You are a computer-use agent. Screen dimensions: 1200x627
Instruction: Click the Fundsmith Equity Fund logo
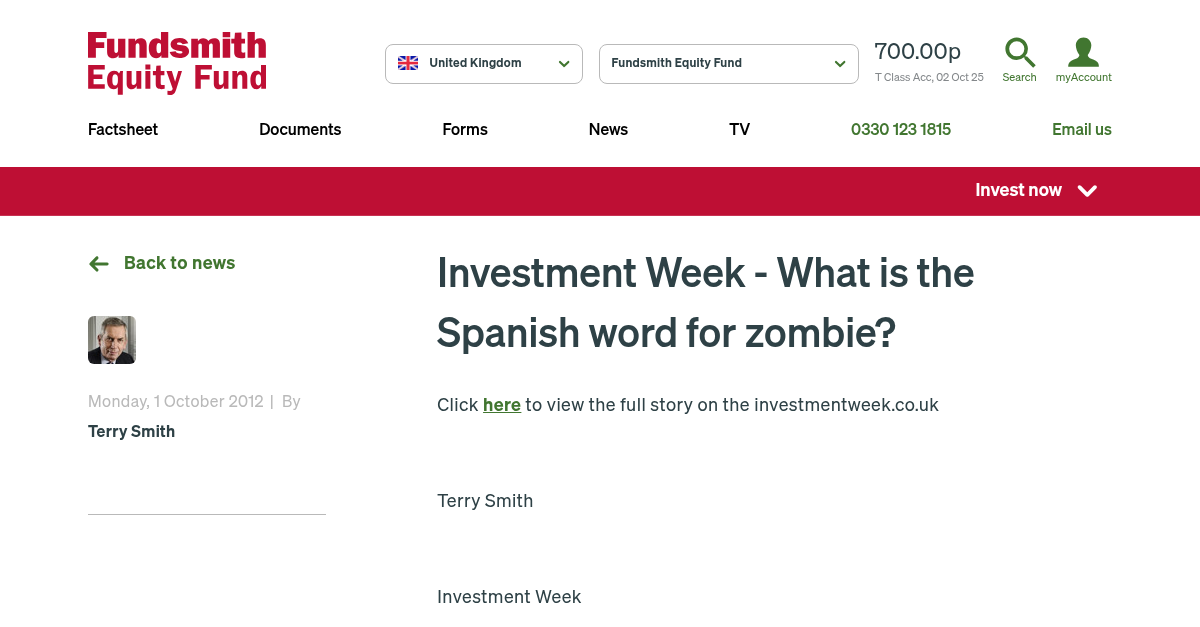pos(177,62)
